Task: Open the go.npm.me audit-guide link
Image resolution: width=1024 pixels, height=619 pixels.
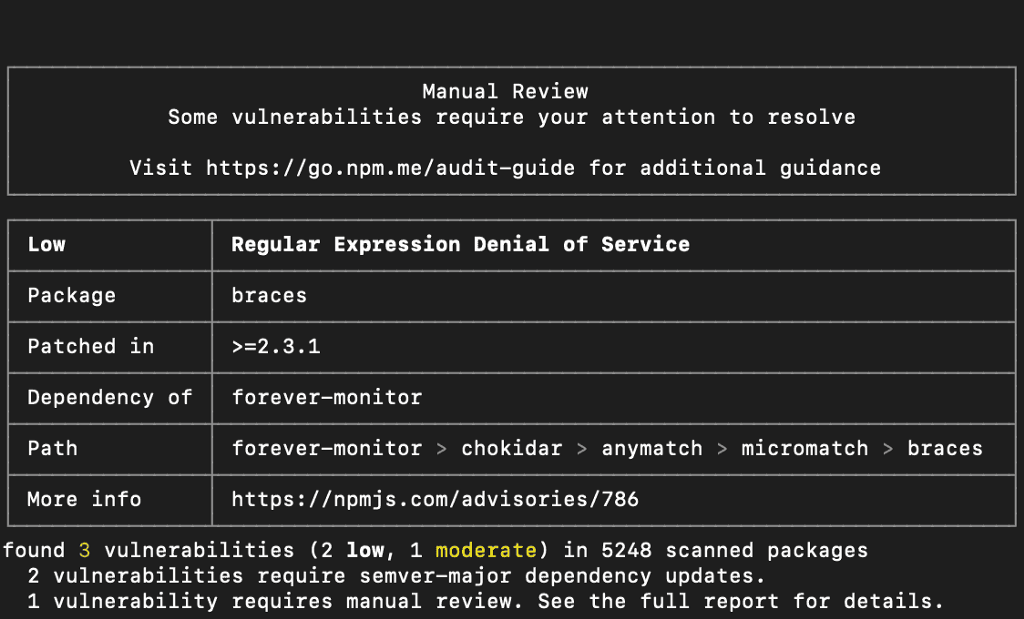Action: point(391,168)
